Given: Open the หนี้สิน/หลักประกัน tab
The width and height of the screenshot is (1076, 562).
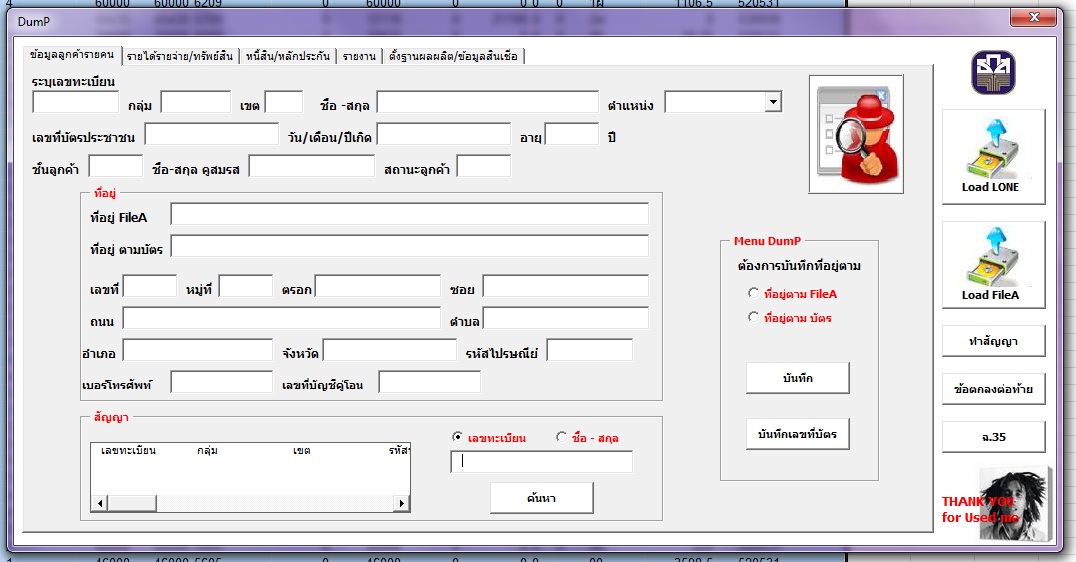Looking at the screenshot, I should pyautogui.click(x=287, y=56).
